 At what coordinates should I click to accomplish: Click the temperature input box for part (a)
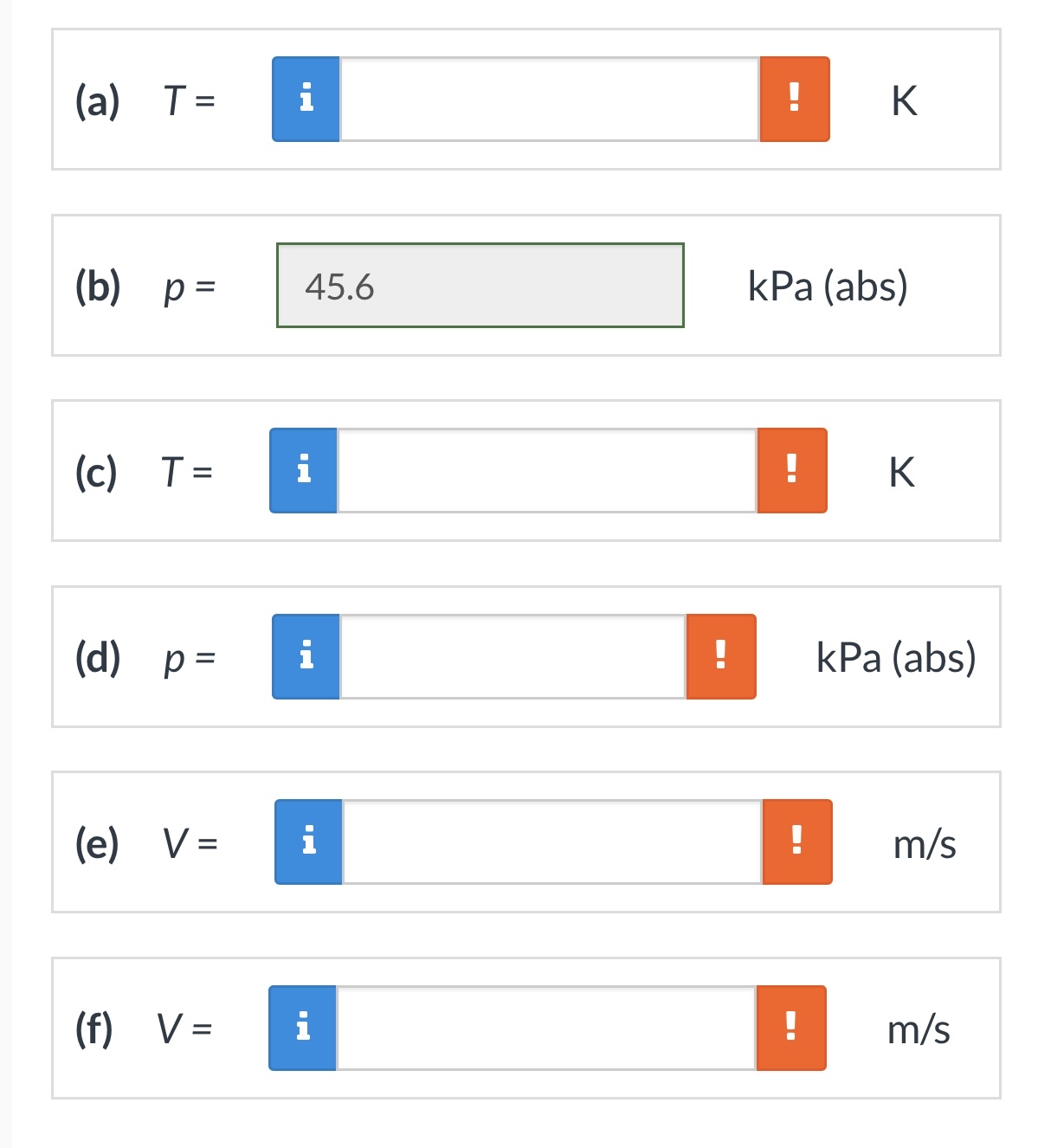pyautogui.click(x=549, y=101)
